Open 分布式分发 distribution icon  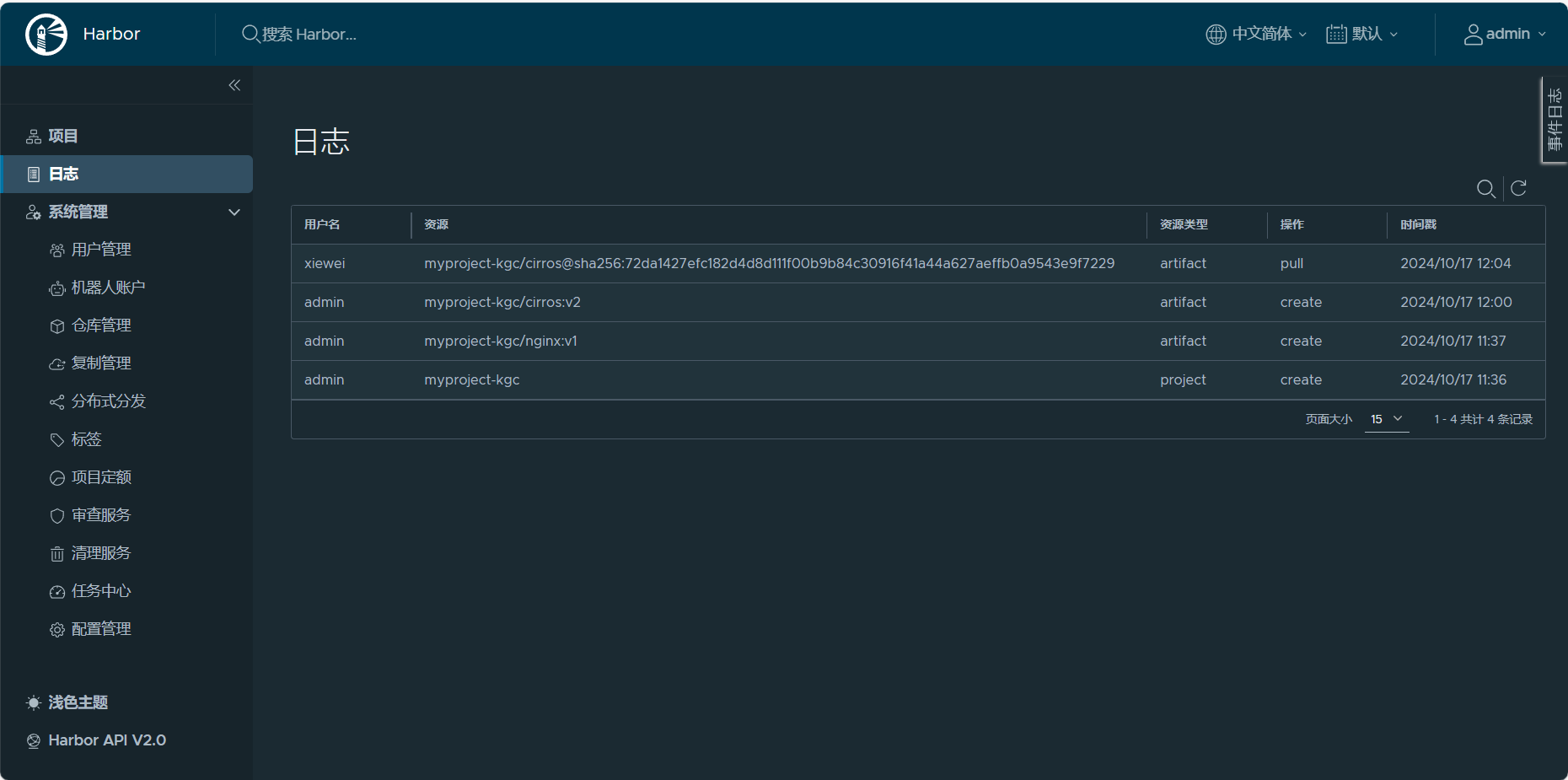click(57, 401)
